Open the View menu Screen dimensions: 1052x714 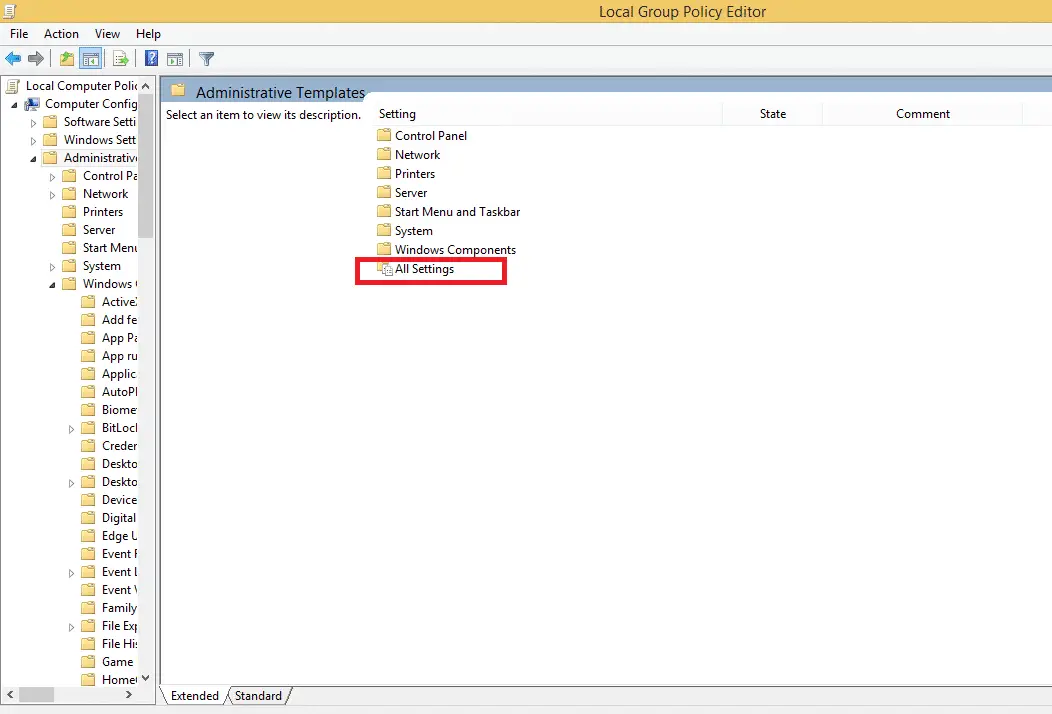[x=107, y=34]
